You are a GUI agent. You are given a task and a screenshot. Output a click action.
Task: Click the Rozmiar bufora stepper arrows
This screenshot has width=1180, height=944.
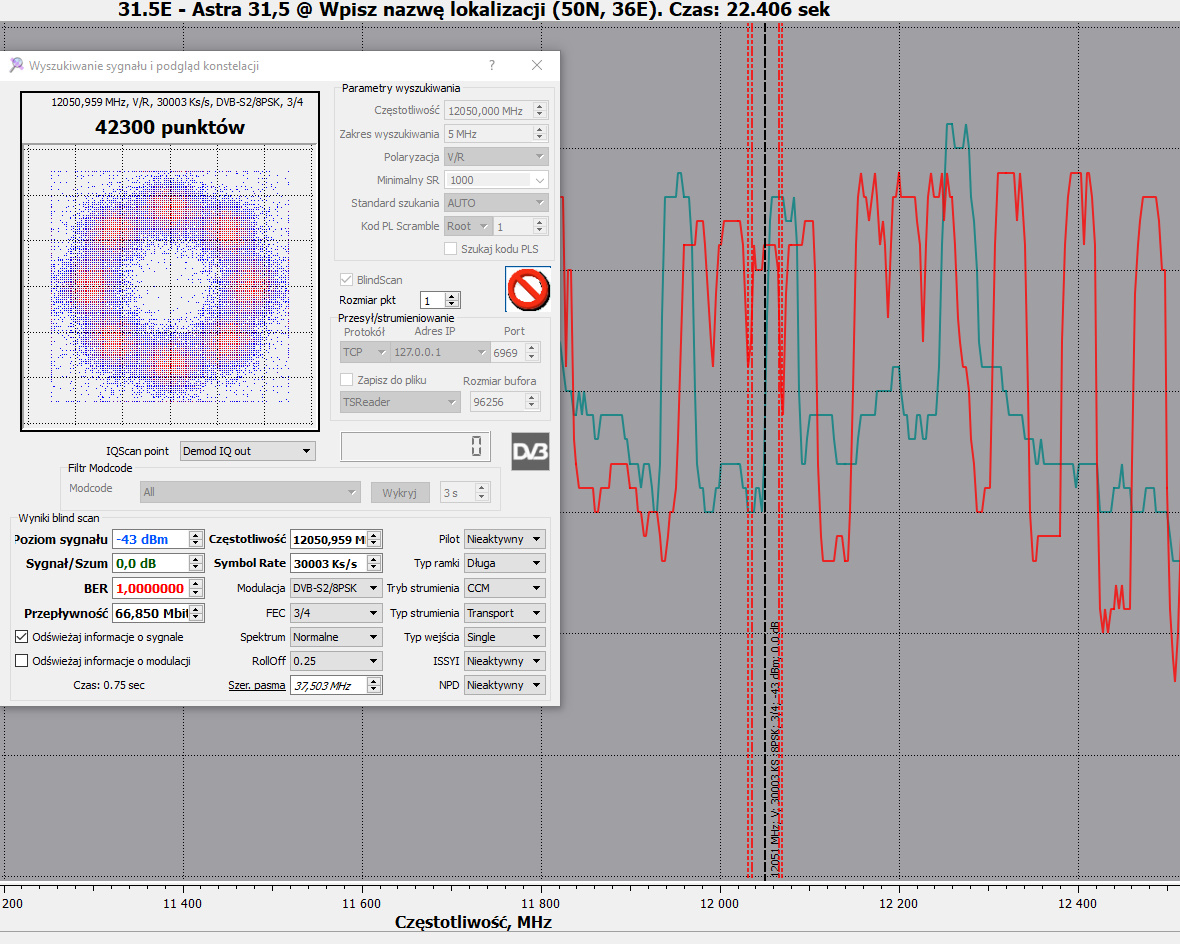click(x=533, y=402)
